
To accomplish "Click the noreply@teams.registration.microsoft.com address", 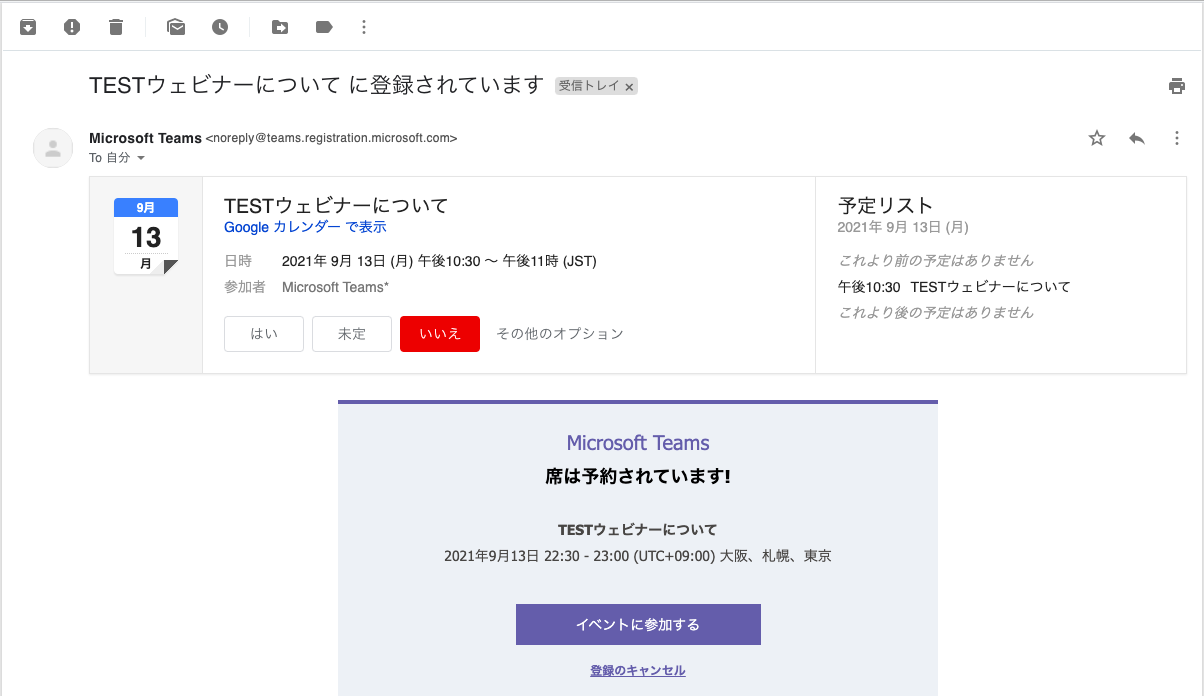I will (x=331, y=138).
